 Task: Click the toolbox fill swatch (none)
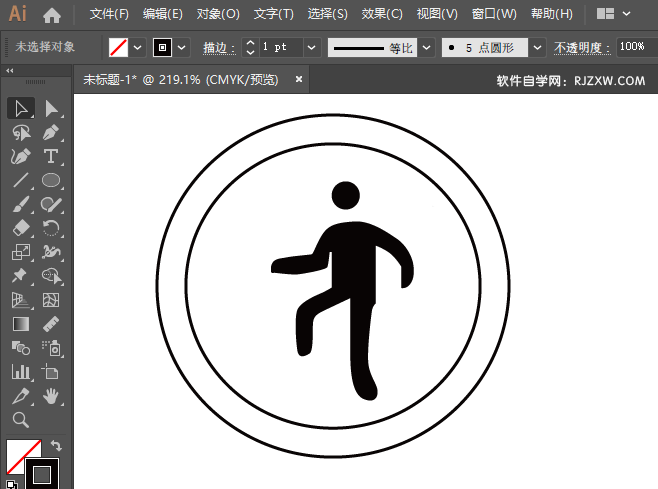pos(24,457)
